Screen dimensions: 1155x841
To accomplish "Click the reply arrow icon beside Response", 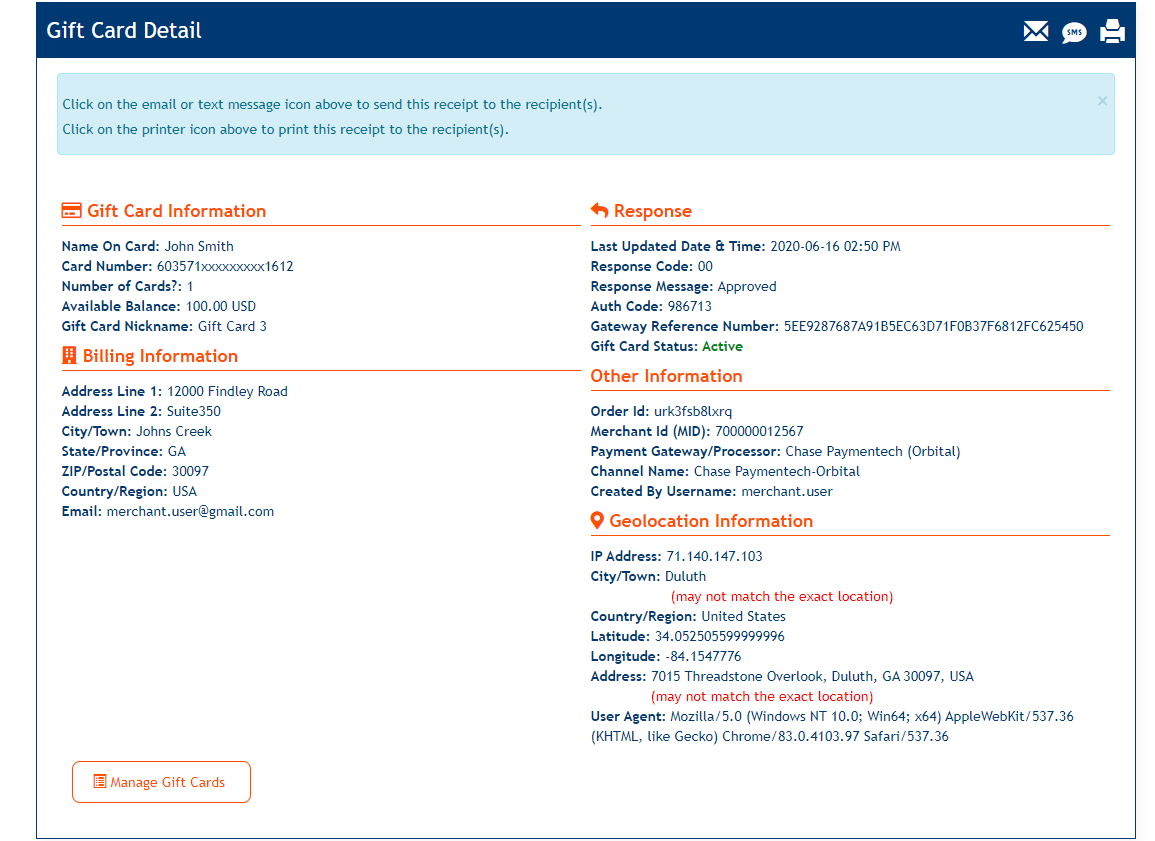I will pos(600,211).
